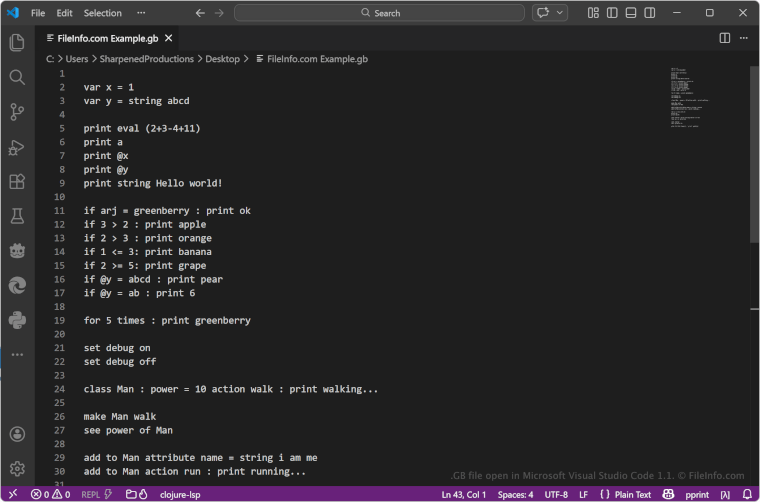Open the Search view in activity bar
The height and width of the screenshot is (502, 760).
[x=17, y=78]
